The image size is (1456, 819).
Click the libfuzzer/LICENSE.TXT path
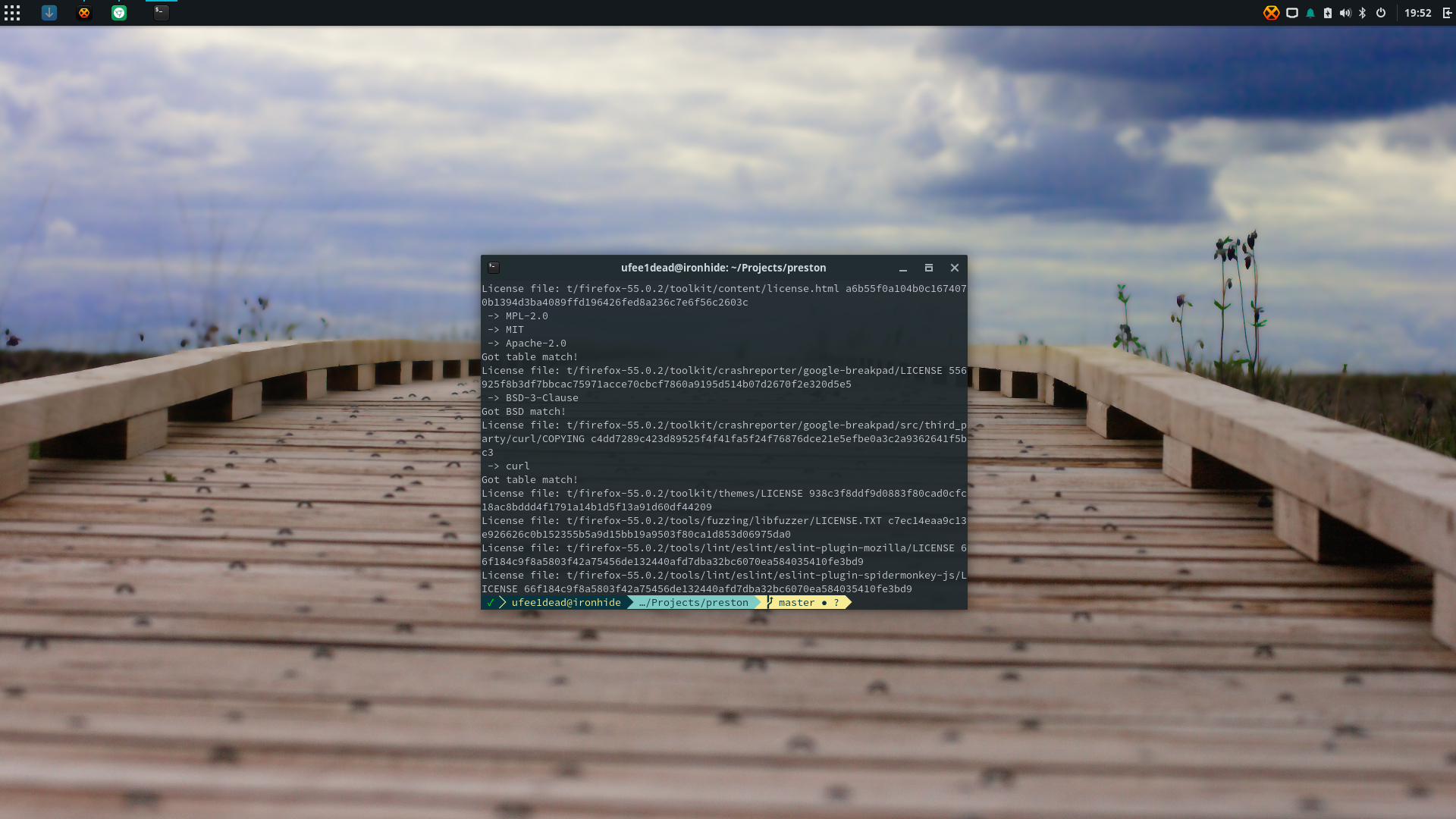[x=724, y=521]
